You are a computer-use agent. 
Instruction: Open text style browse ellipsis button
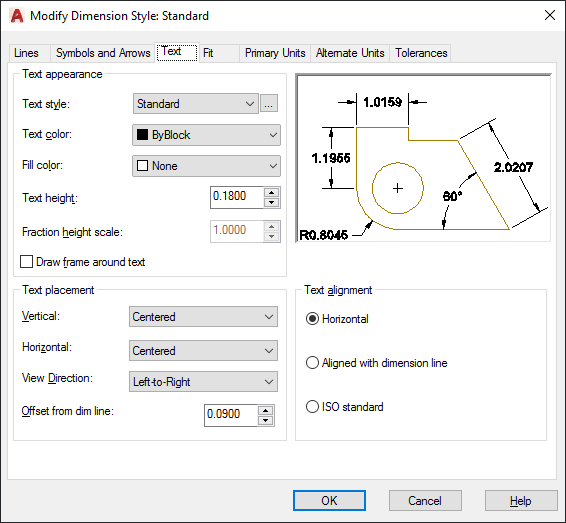point(269,104)
